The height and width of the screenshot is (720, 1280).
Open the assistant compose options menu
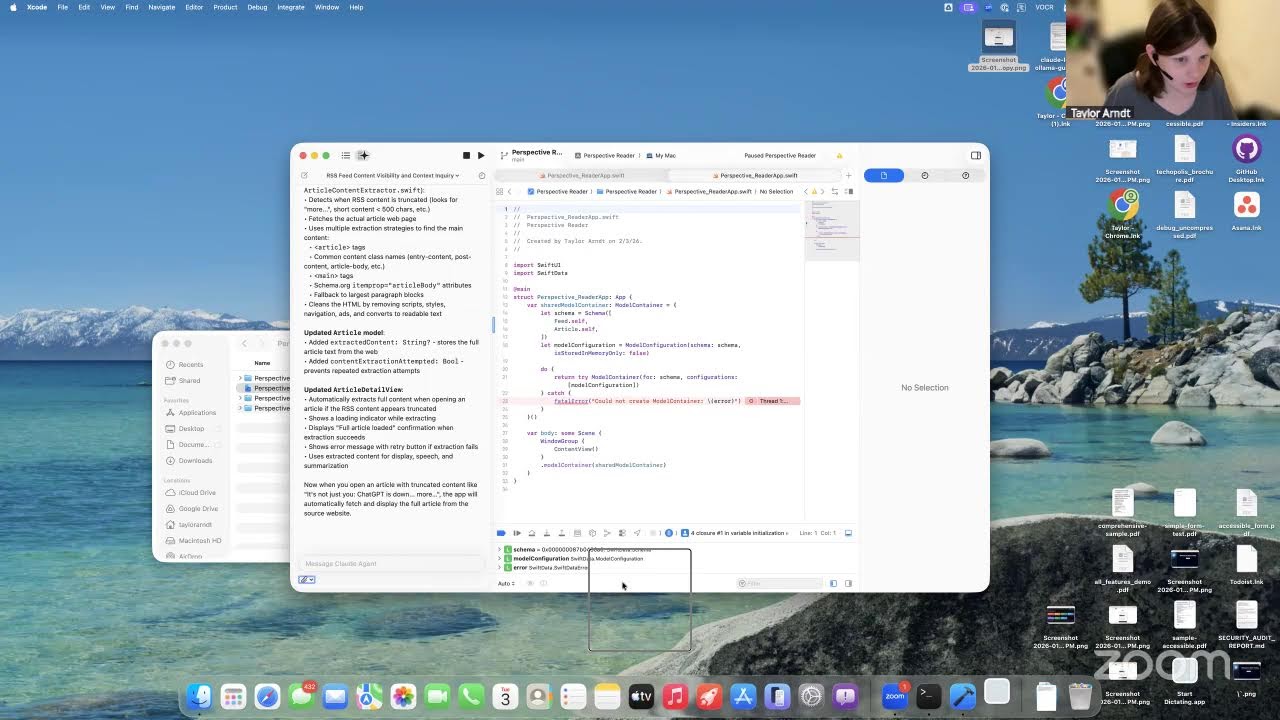[x=307, y=580]
